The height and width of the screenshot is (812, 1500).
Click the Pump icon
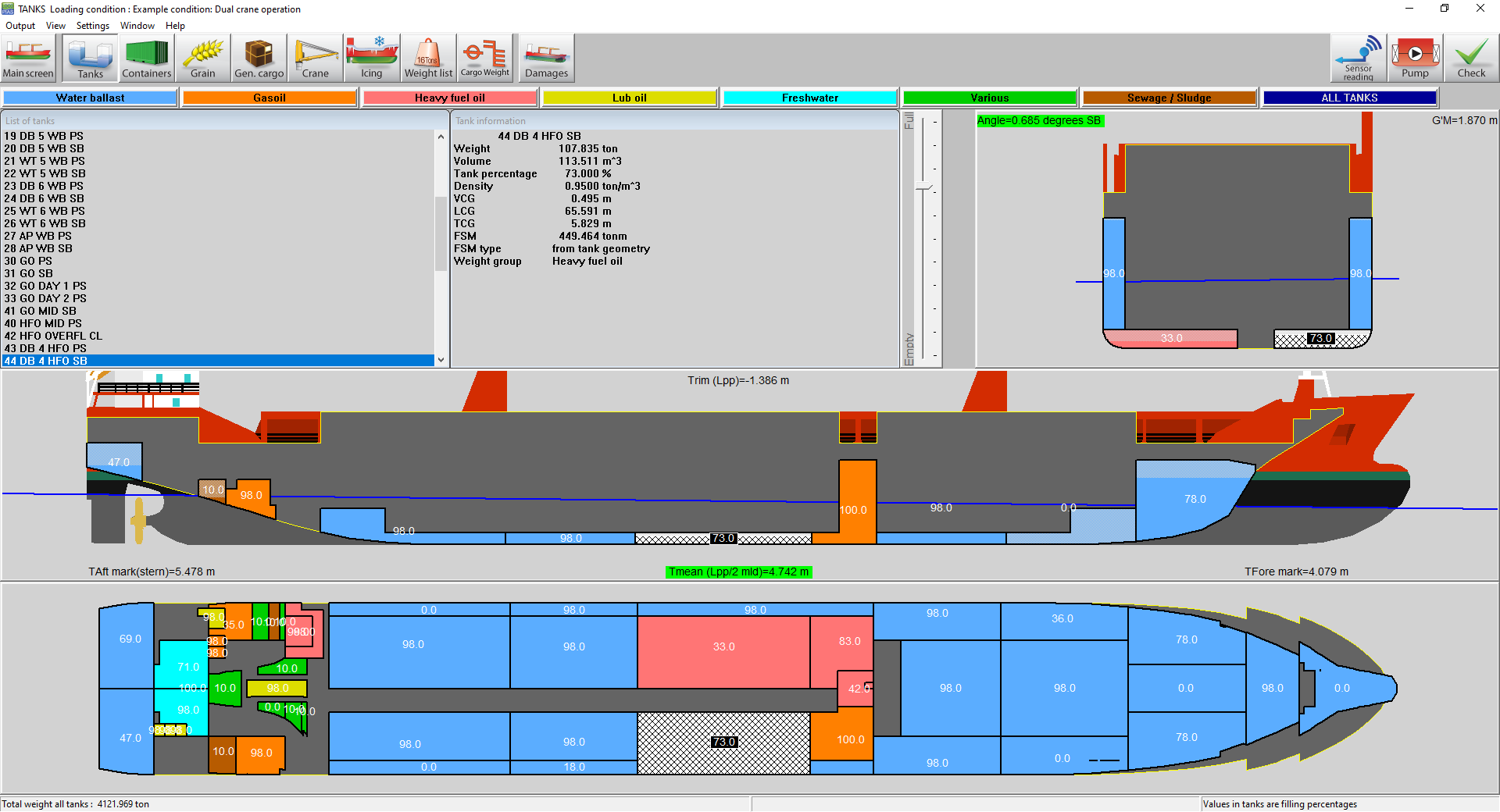tap(1415, 59)
